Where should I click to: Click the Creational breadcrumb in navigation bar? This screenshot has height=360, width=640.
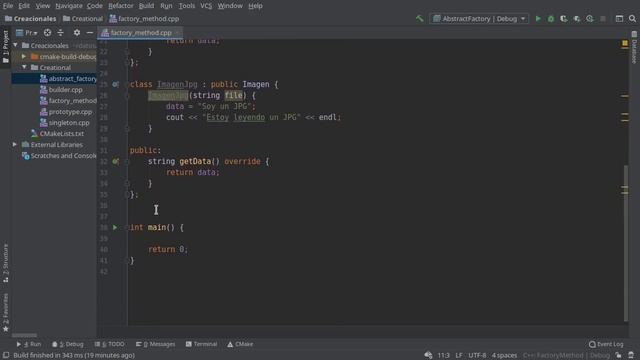83,19
